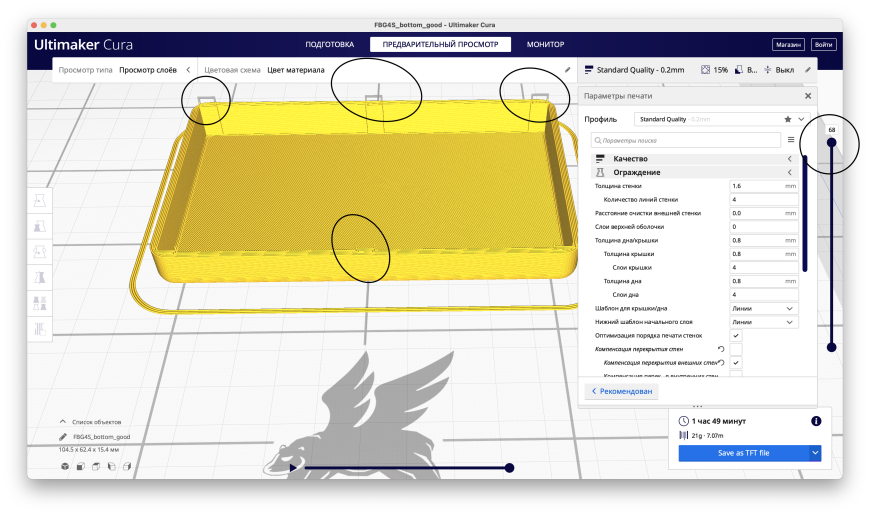The width and height of the screenshot is (870, 515).
Task: Switch to the 3D perspective view cube icon
Action: (x=65, y=466)
